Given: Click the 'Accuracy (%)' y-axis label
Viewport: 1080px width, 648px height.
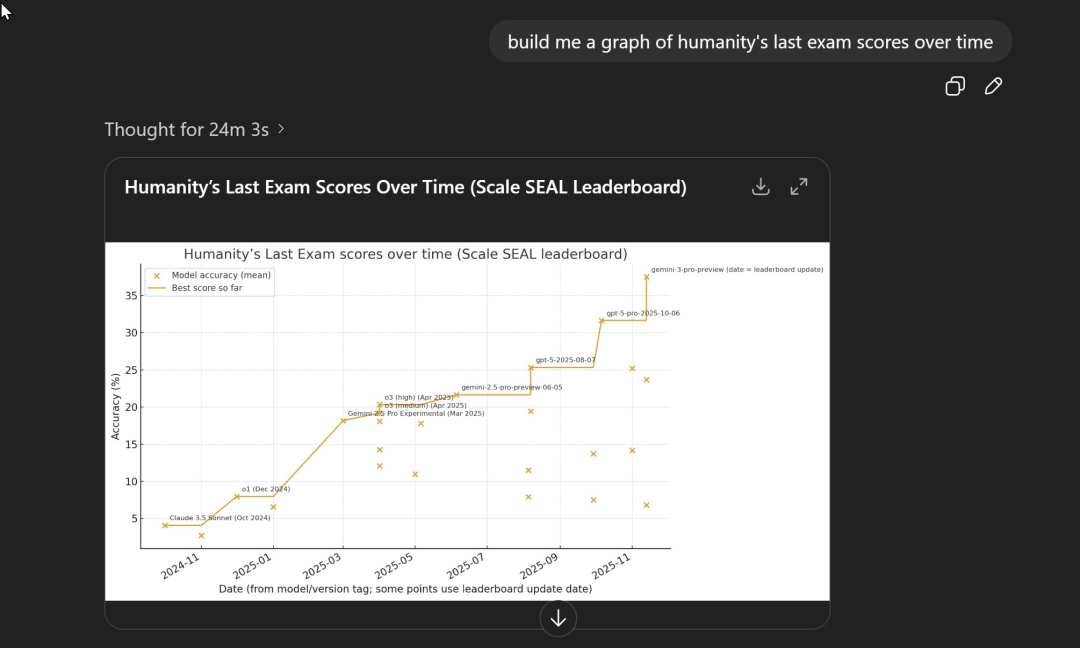Looking at the screenshot, I should 116,406.
